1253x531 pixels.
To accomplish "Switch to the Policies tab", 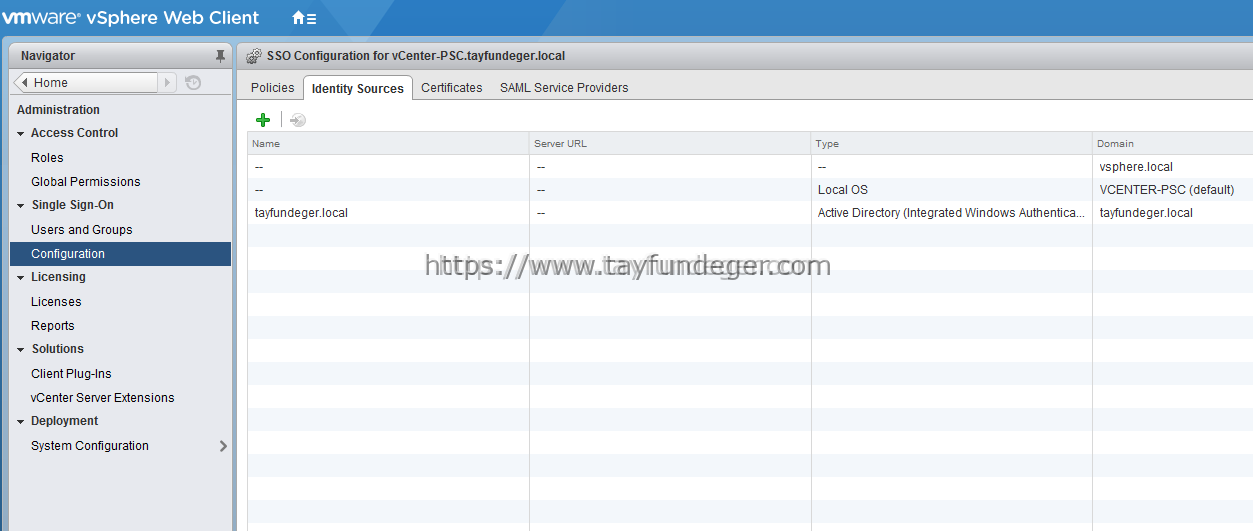I will (272, 88).
